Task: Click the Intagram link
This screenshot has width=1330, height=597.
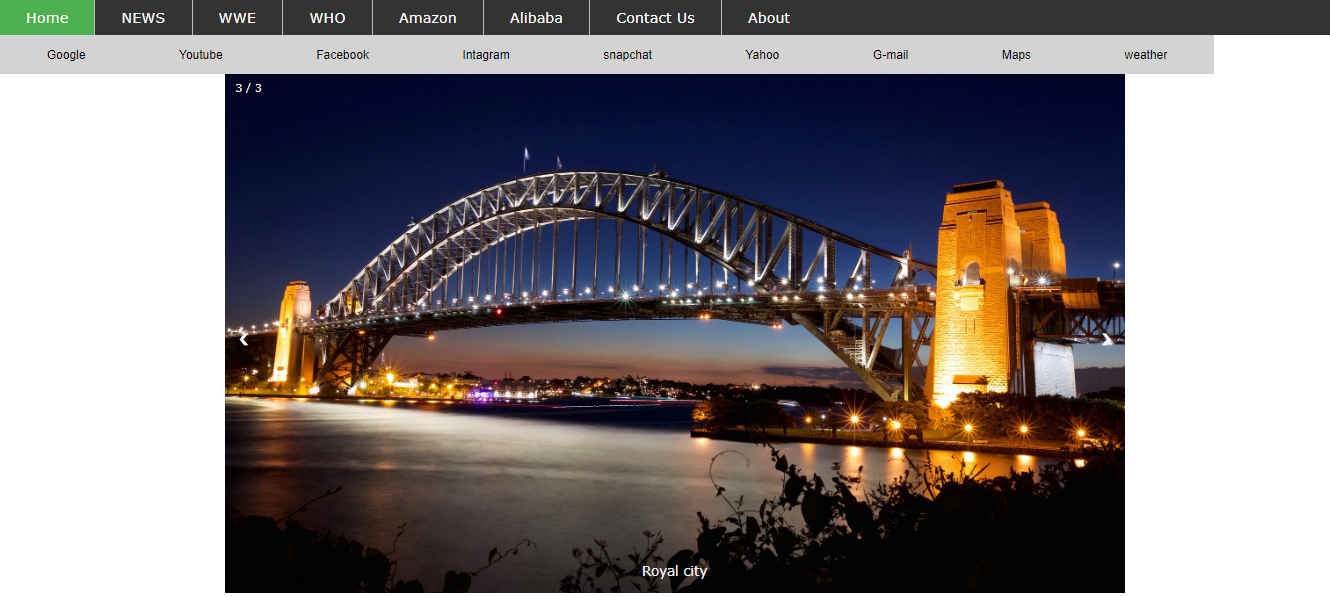Action: pos(486,55)
